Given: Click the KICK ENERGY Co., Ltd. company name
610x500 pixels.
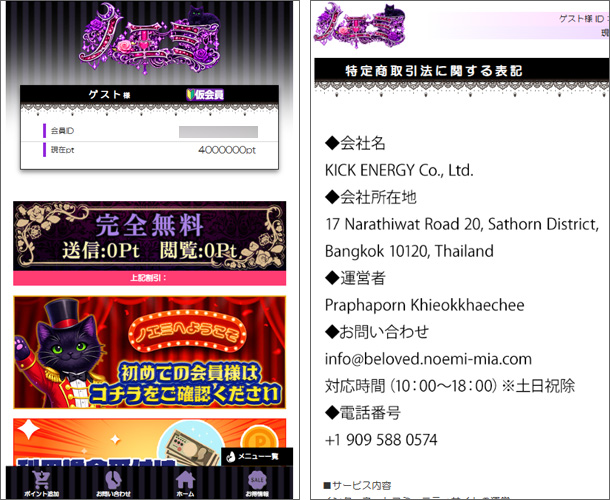Looking at the screenshot, I should click(399, 169).
